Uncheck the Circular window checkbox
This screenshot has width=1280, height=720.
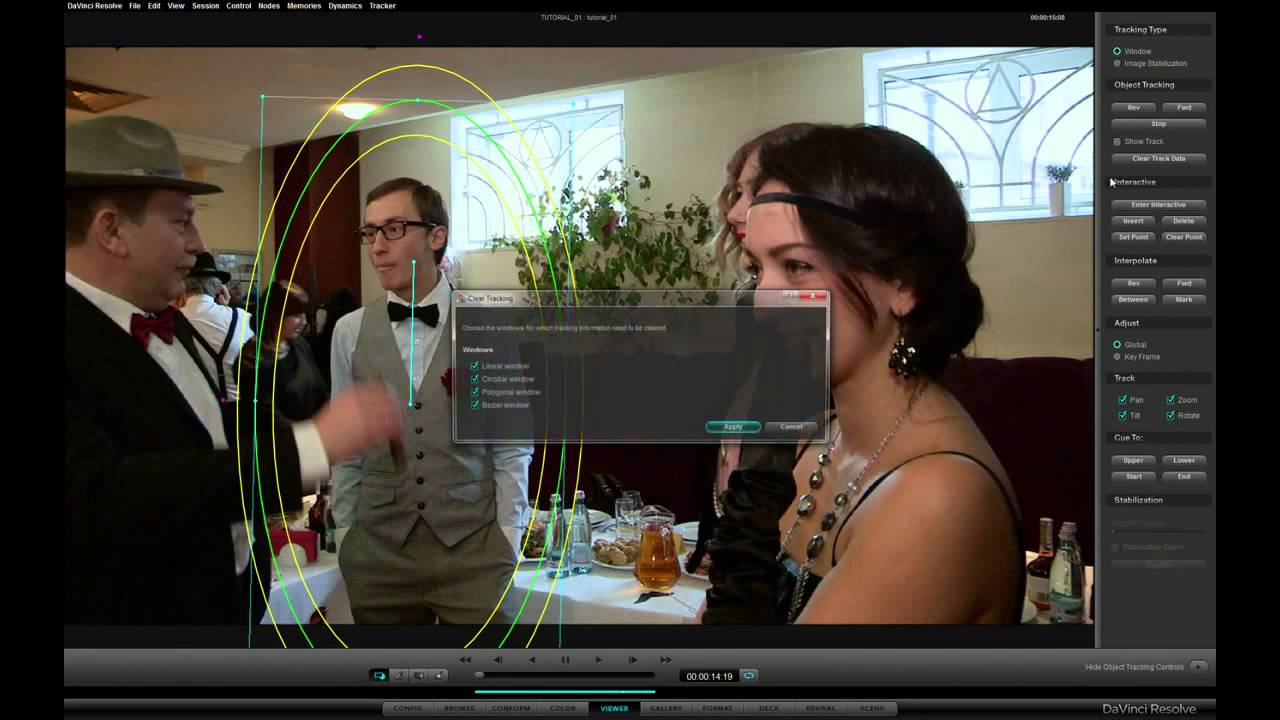(x=474, y=379)
